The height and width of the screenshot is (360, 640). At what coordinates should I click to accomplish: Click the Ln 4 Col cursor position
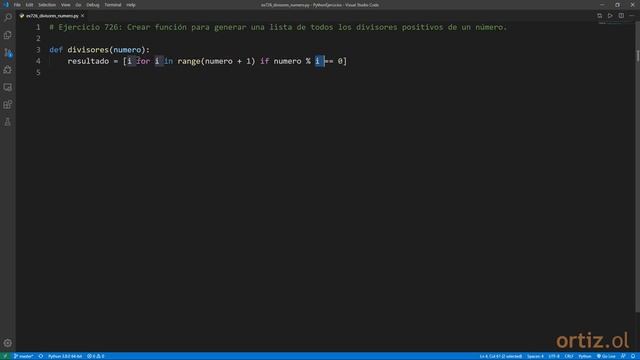[x=500, y=356]
